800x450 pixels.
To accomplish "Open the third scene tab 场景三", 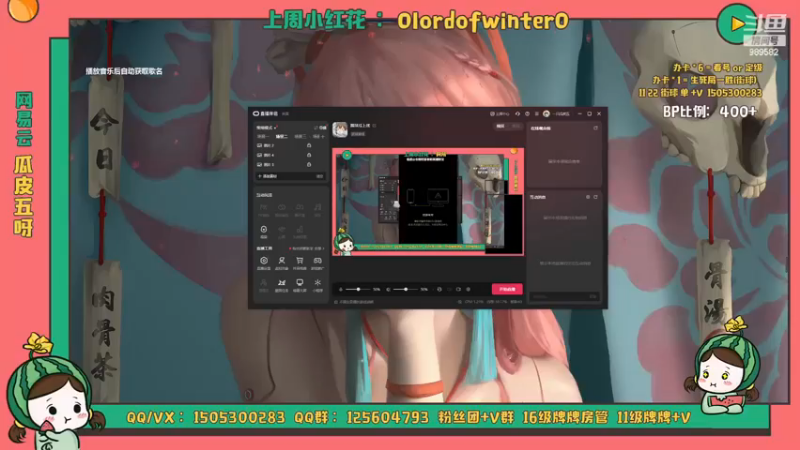I will point(300,137).
